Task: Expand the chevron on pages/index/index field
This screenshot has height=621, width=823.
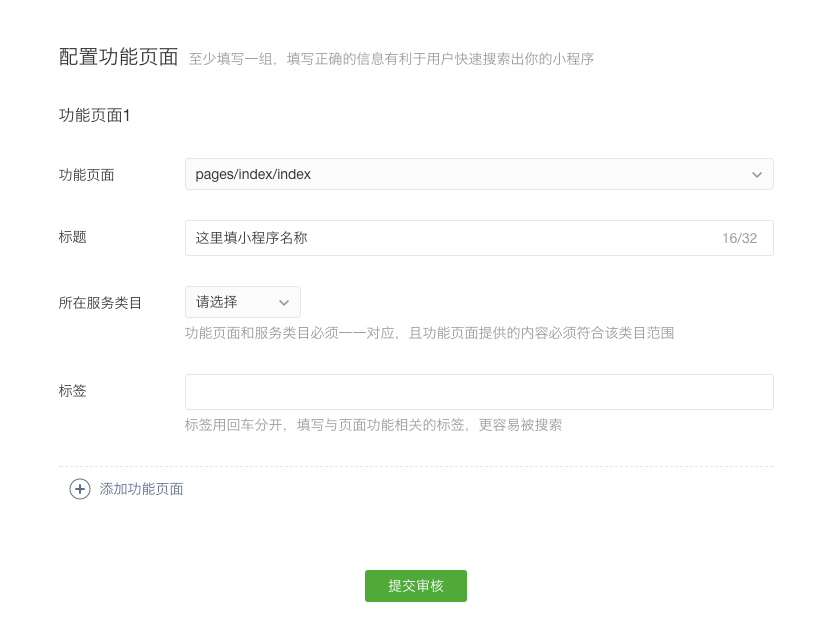Action: (x=757, y=175)
